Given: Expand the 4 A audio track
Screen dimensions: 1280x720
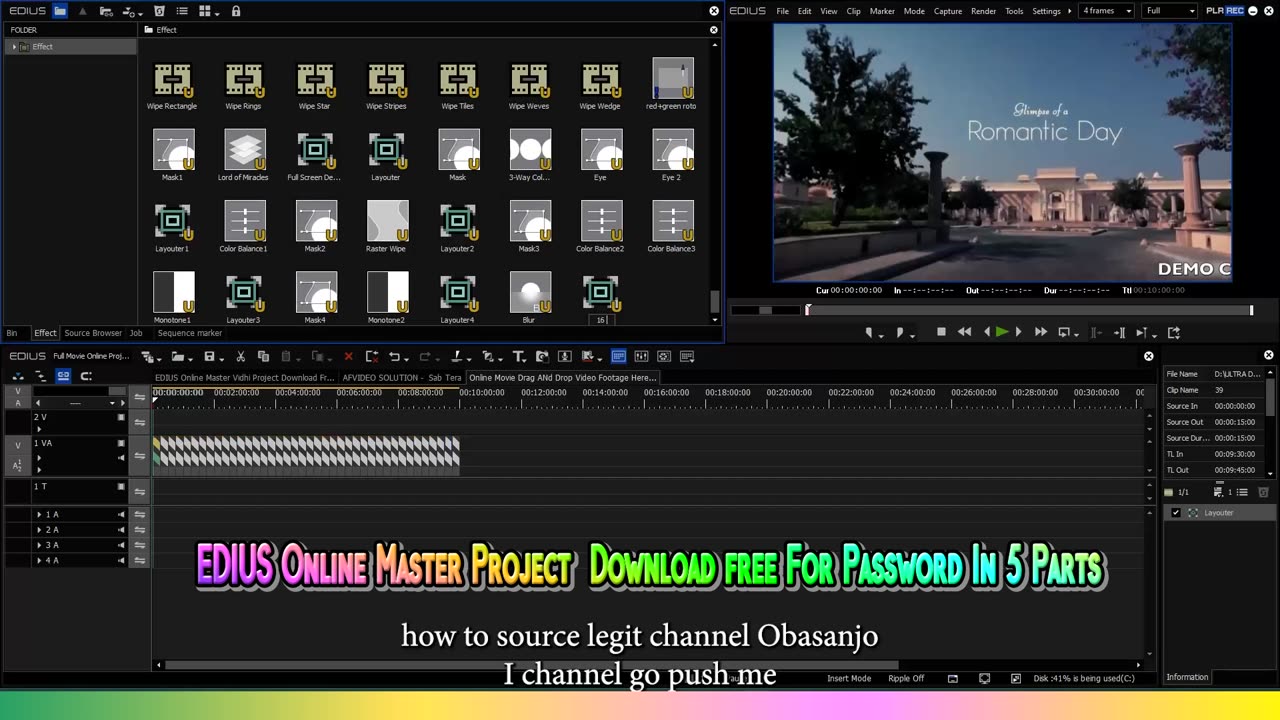Looking at the screenshot, I should click(39, 560).
